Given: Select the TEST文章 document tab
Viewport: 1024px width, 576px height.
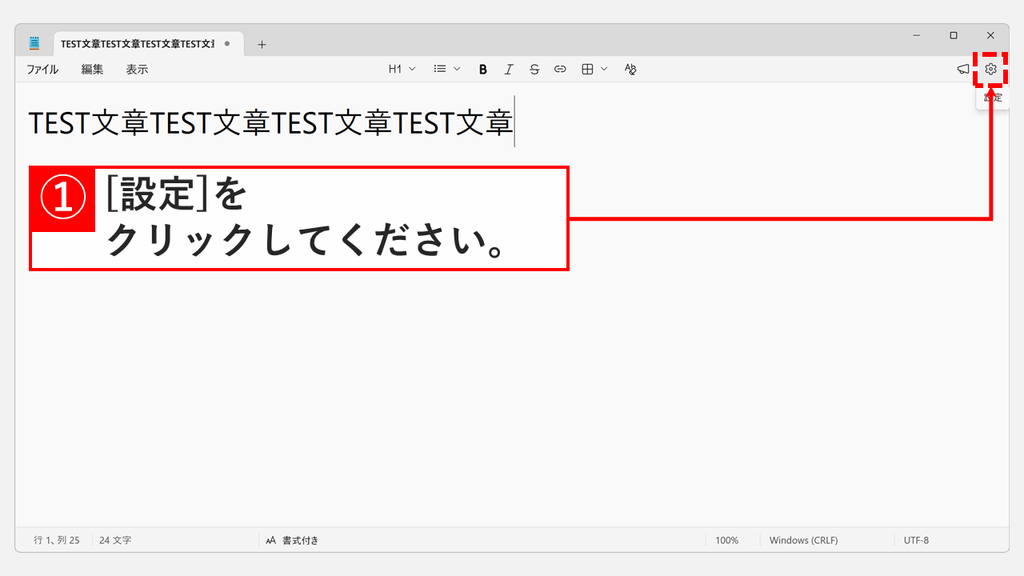Looking at the screenshot, I should coord(149,44).
